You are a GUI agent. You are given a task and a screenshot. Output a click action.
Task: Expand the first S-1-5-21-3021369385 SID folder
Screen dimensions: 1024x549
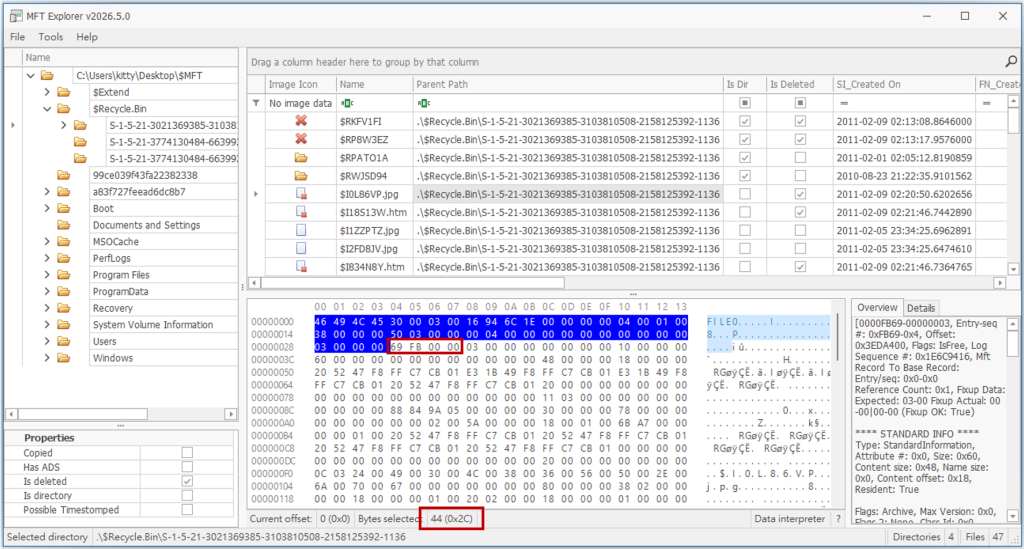[x=63, y=125]
